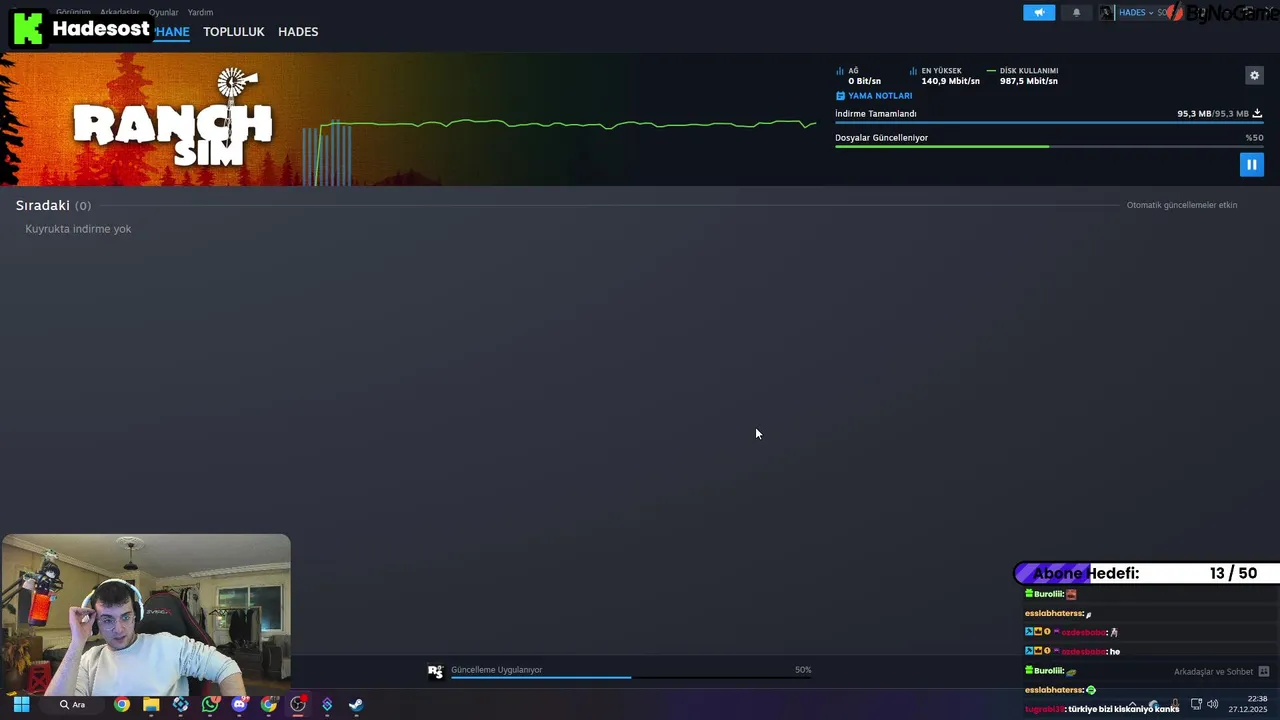This screenshot has width=1280, height=720.
Task: Switch to the TOPLULUK tab
Action: coord(234,32)
